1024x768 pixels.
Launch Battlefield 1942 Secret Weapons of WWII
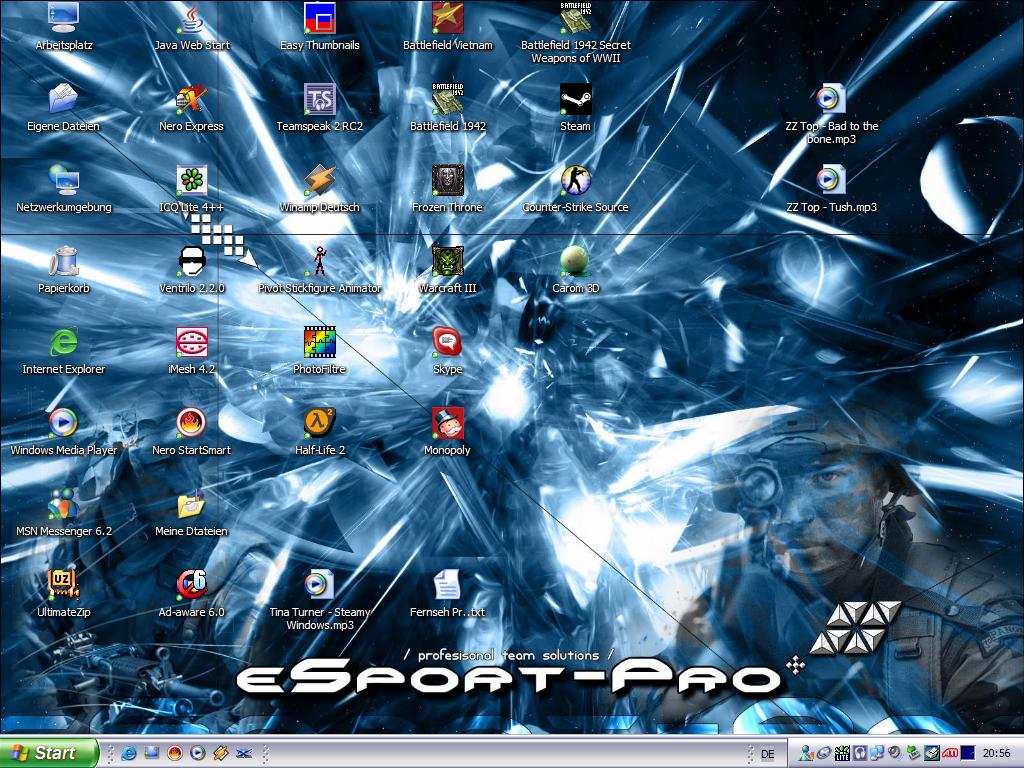pos(576,34)
